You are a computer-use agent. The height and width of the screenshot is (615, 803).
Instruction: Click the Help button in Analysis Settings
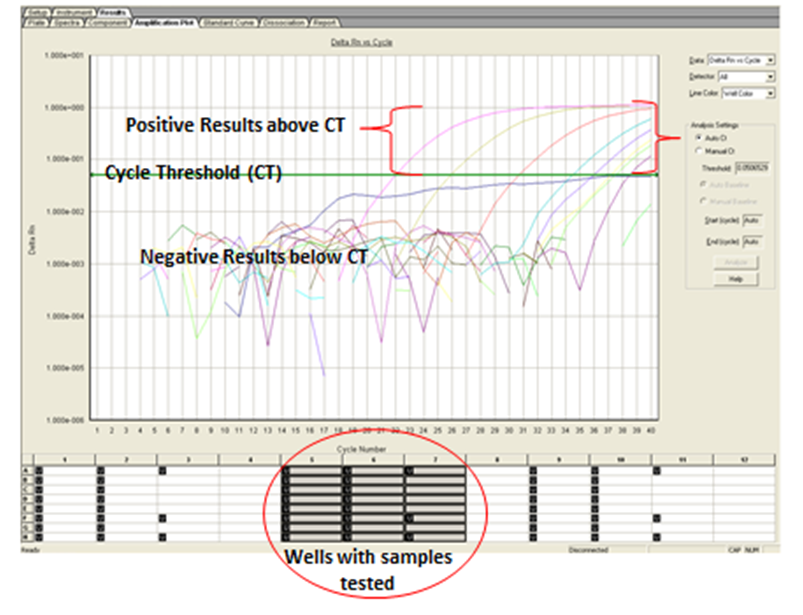coord(736,278)
